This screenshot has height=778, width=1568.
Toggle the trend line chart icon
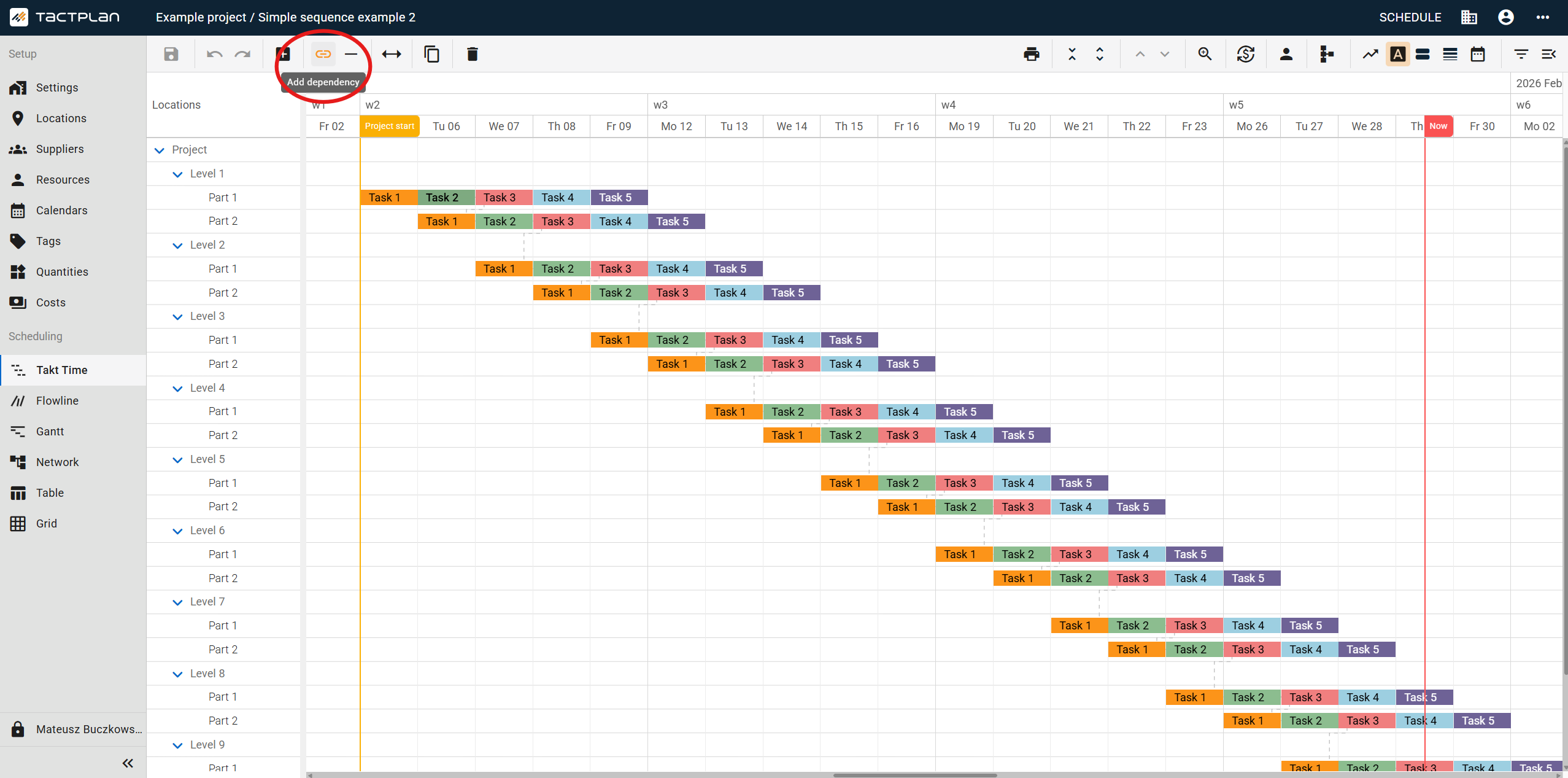1370,54
